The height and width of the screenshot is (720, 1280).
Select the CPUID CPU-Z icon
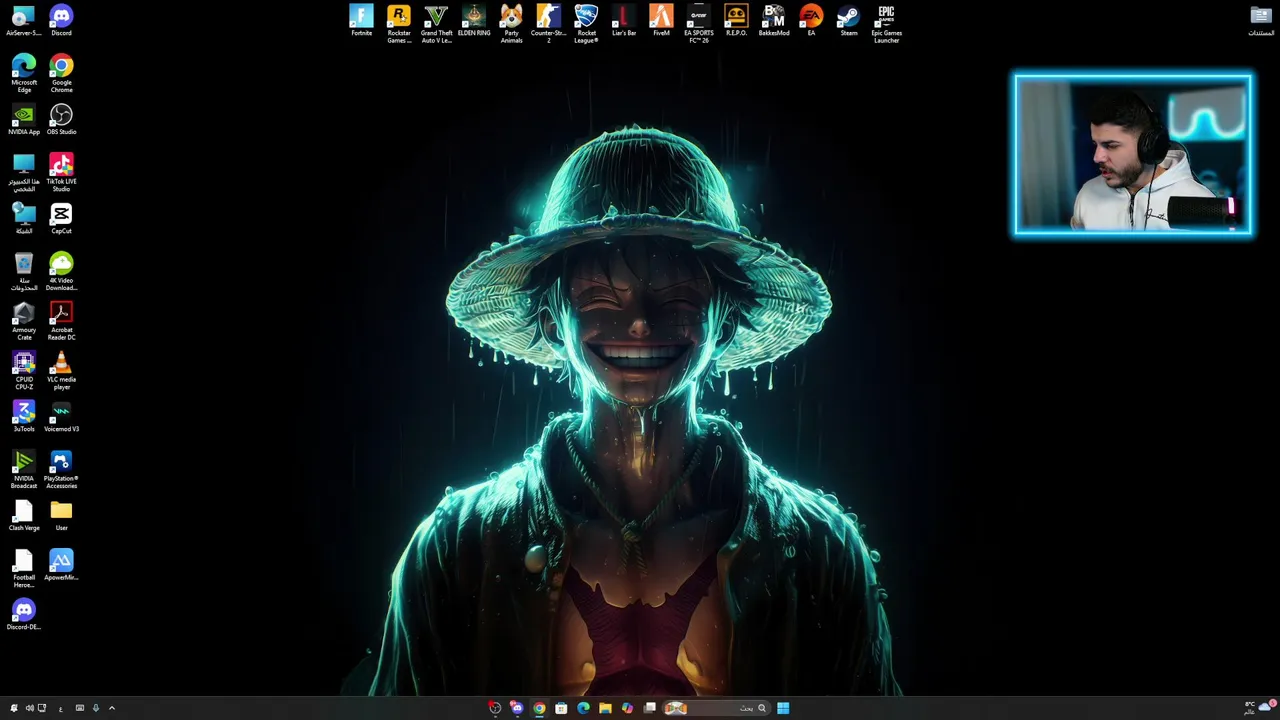(x=24, y=371)
